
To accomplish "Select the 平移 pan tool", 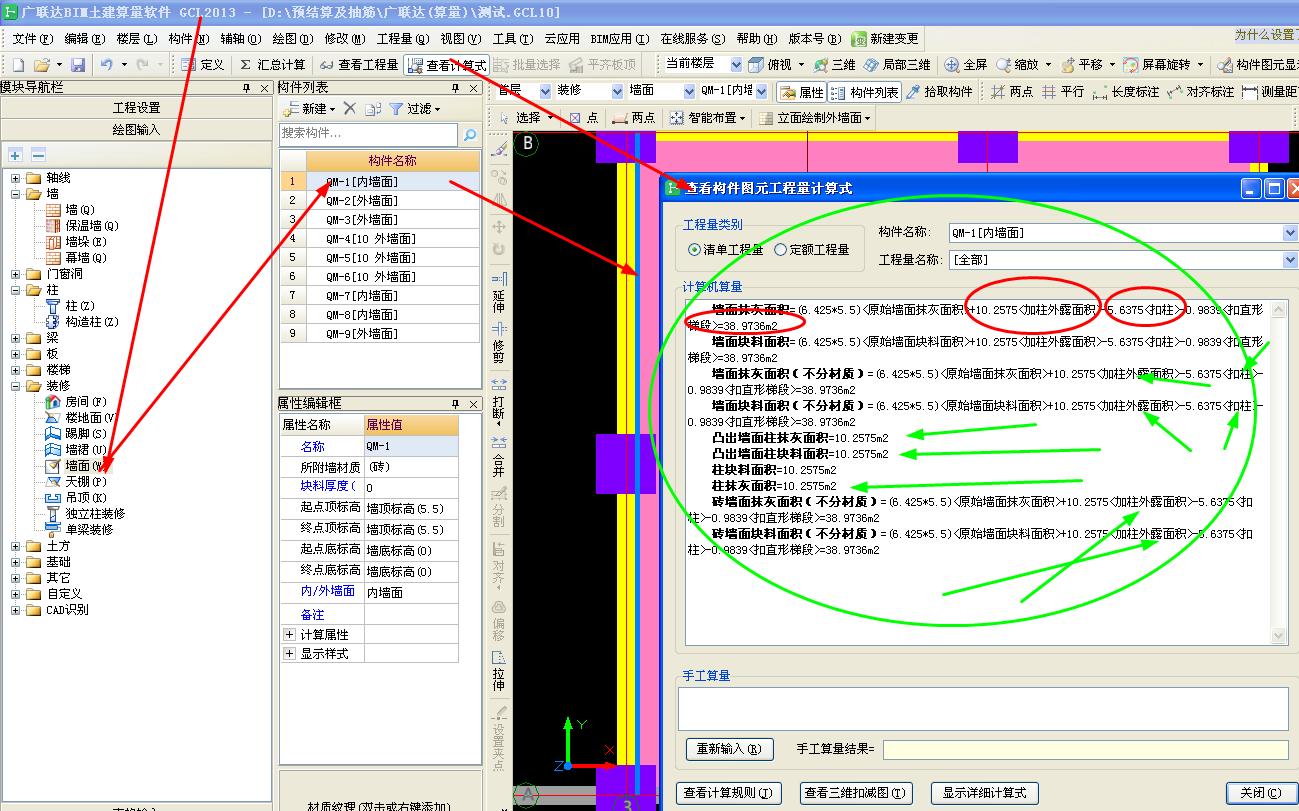I will pos(1088,64).
